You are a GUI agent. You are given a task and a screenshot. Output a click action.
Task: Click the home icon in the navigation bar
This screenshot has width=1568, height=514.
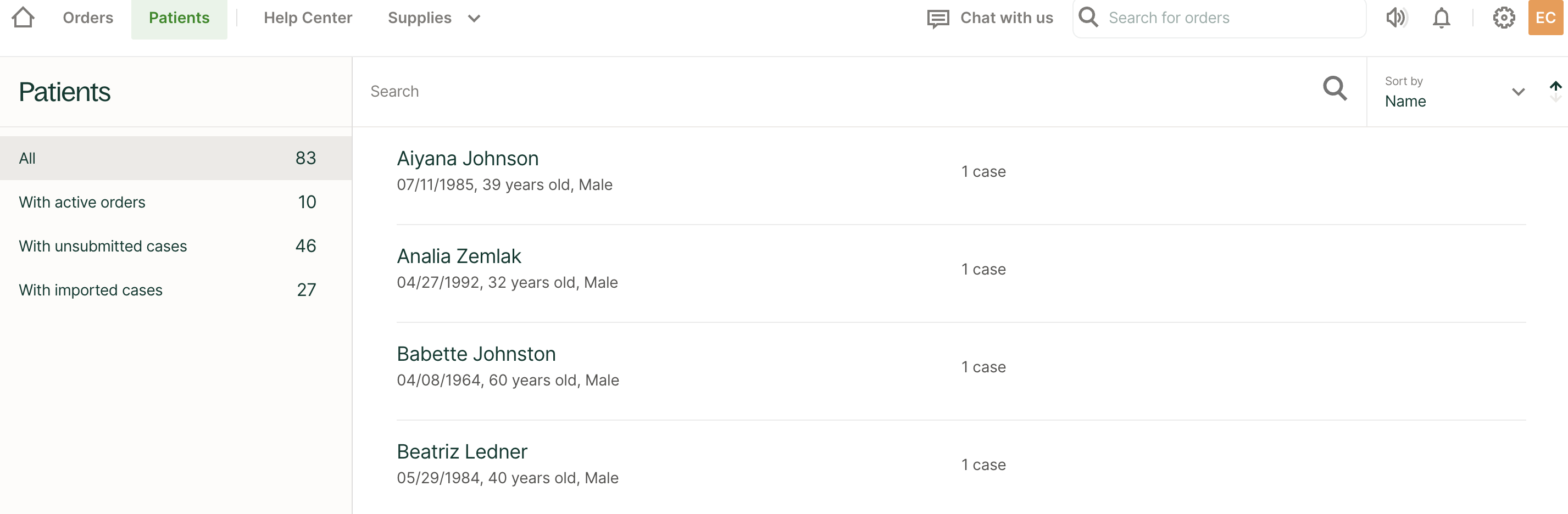pos(23,17)
